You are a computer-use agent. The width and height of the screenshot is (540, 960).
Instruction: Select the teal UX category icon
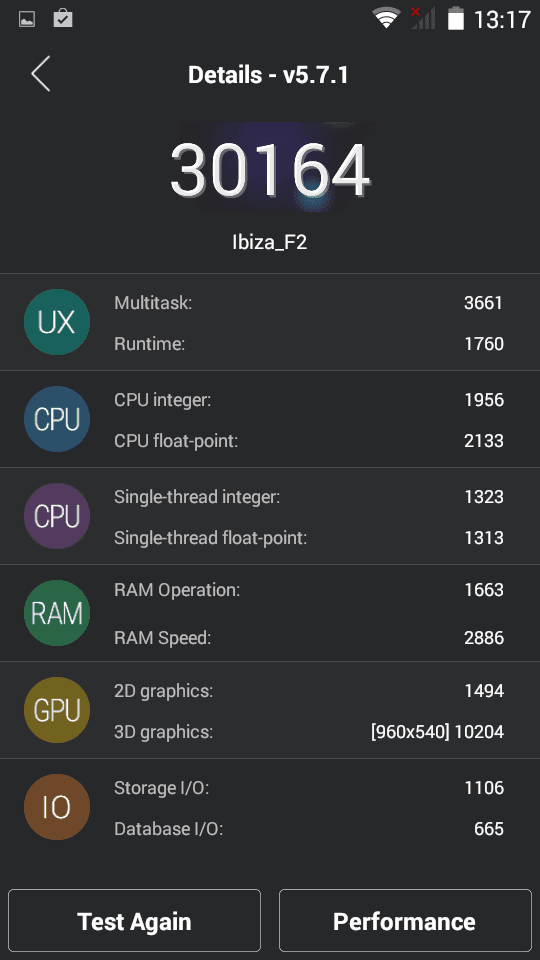[x=57, y=322]
